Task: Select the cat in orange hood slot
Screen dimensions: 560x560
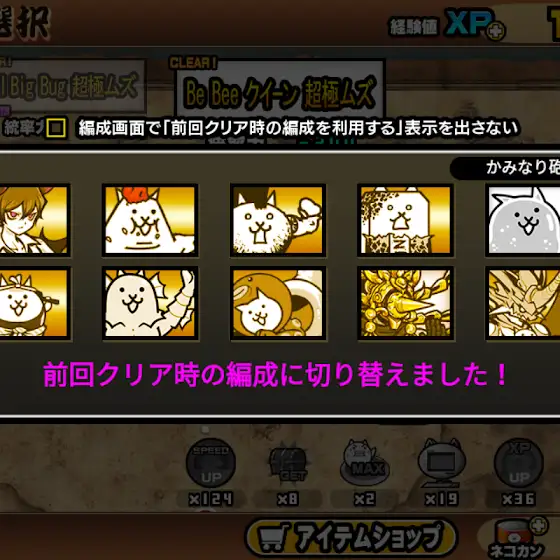Action: [x=278, y=303]
